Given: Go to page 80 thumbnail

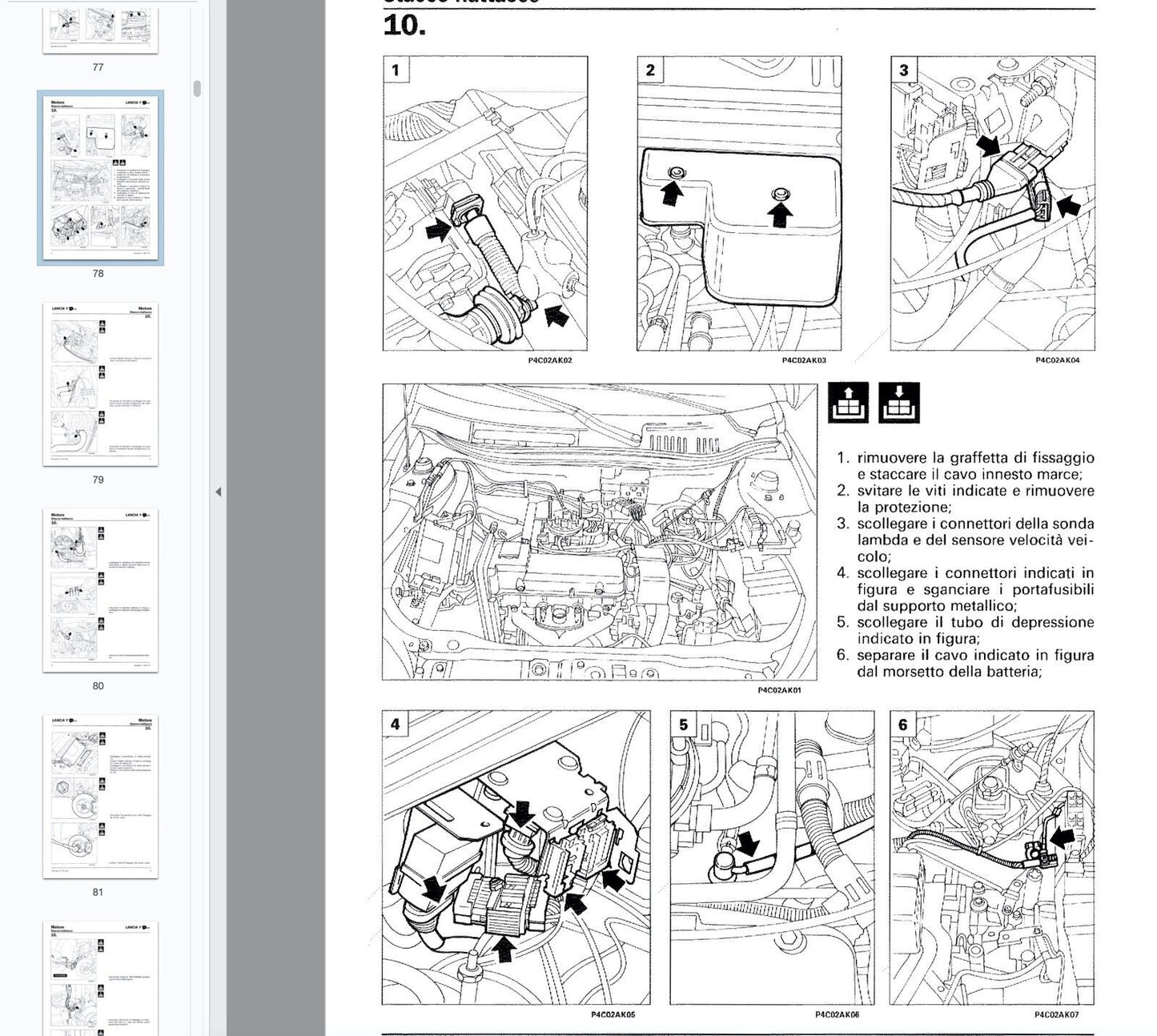Looking at the screenshot, I should (x=100, y=590).
